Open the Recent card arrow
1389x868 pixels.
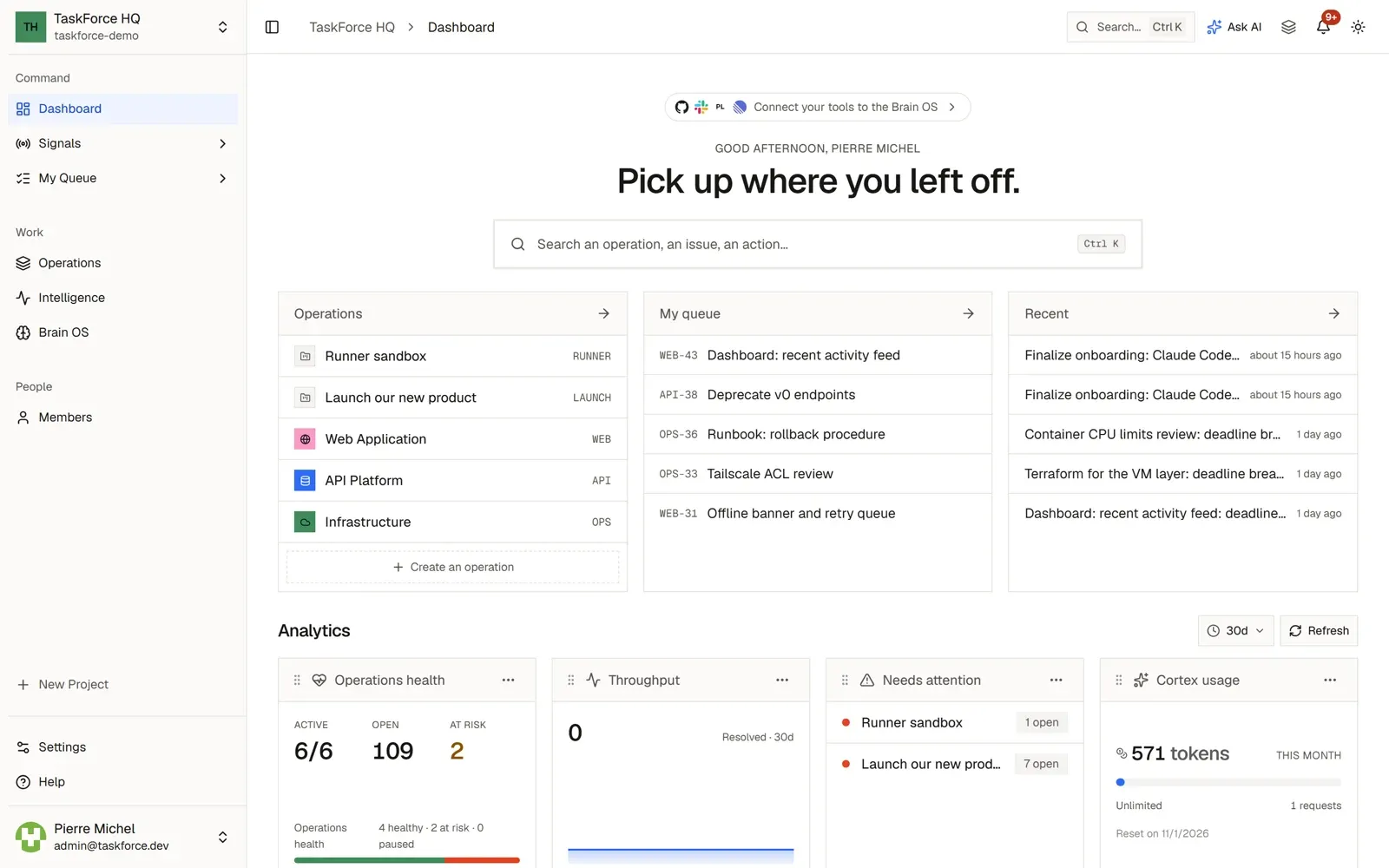pyautogui.click(x=1333, y=313)
